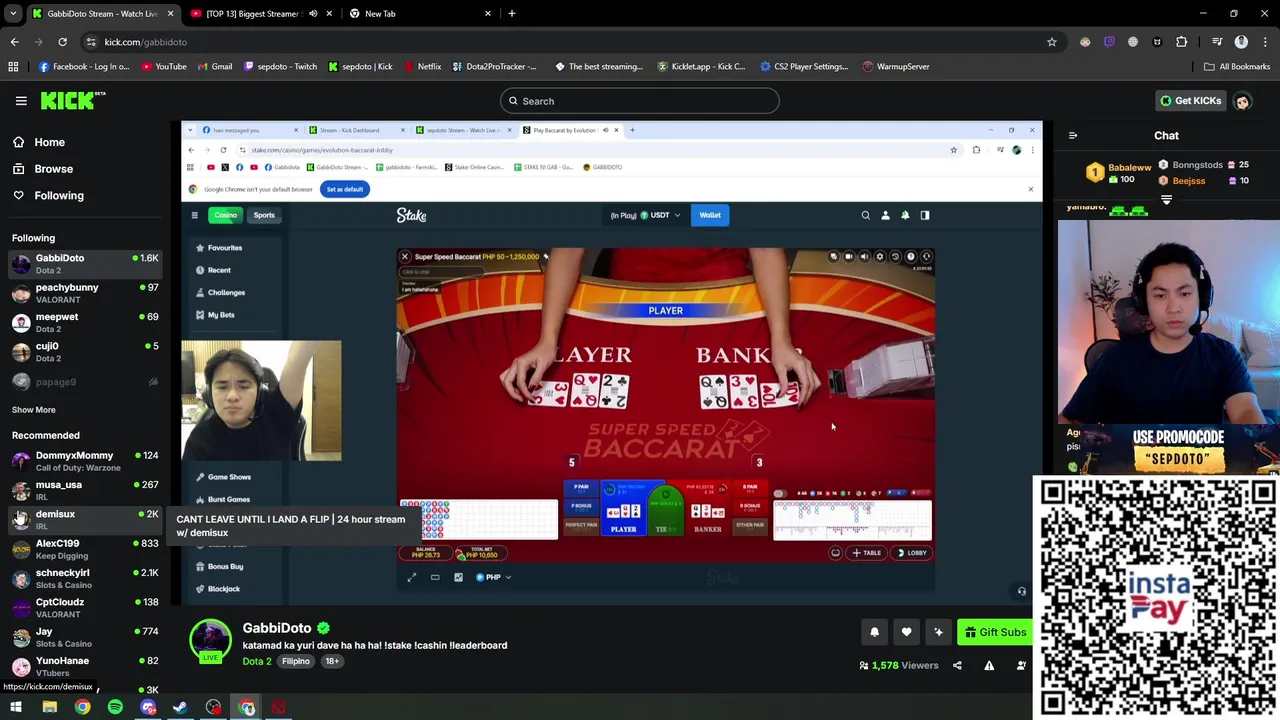Click the Twitch extension icon in Chrome toolbar

click(x=1109, y=42)
